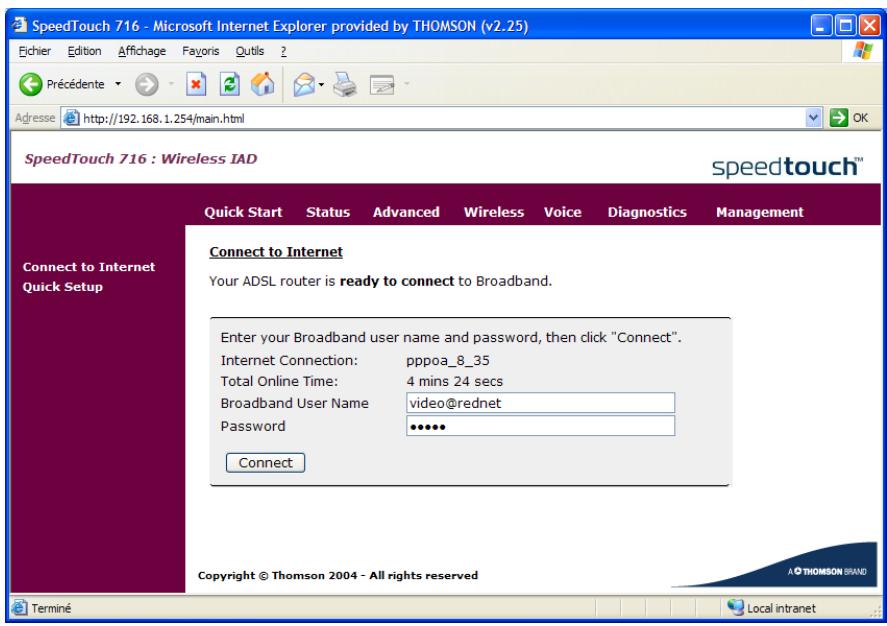Image resolution: width=887 pixels, height=626 pixels.
Task: Click the Local intranet zone icon
Action: [x=735, y=607]
